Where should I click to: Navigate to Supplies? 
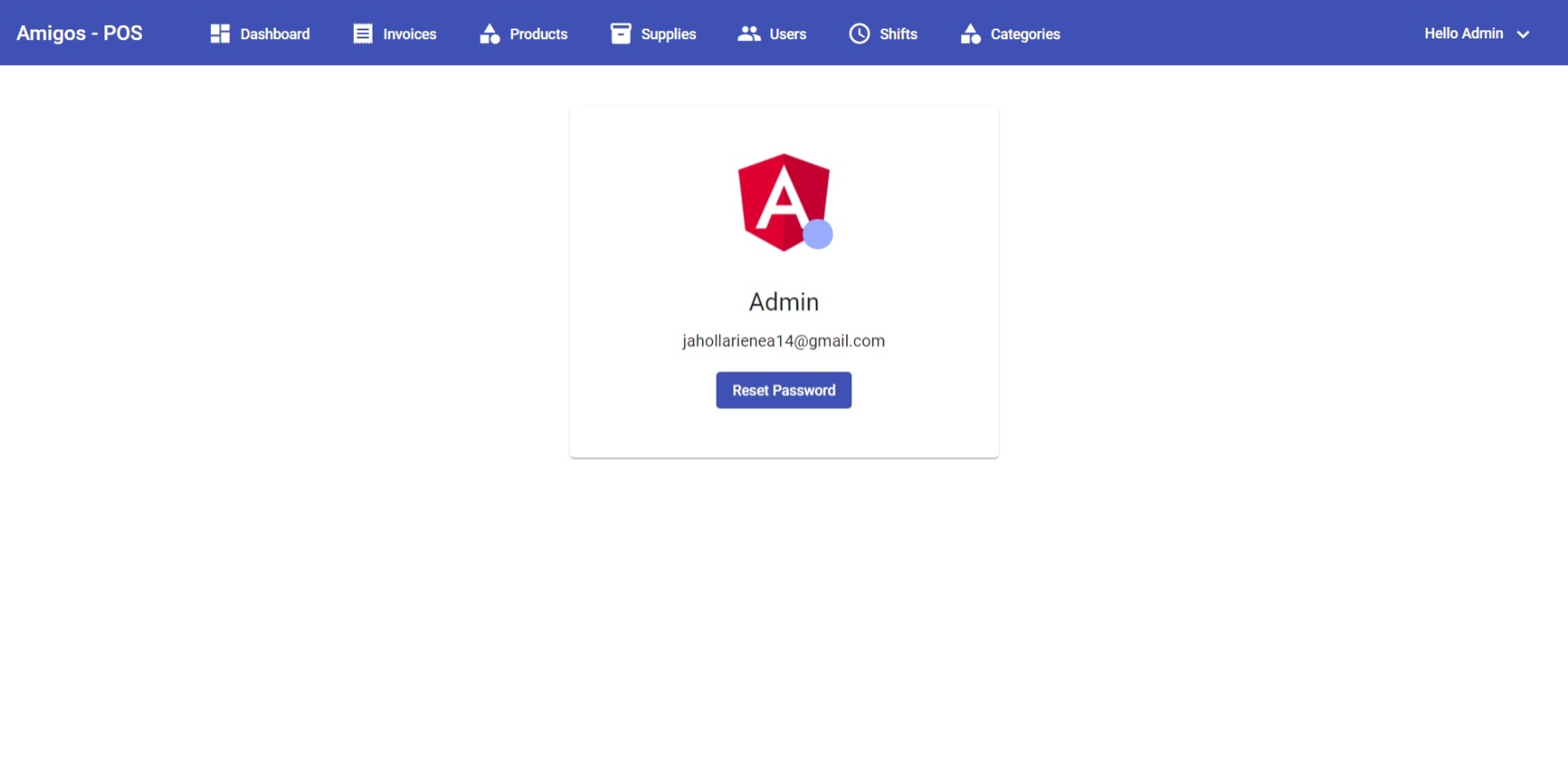point(653,34)
